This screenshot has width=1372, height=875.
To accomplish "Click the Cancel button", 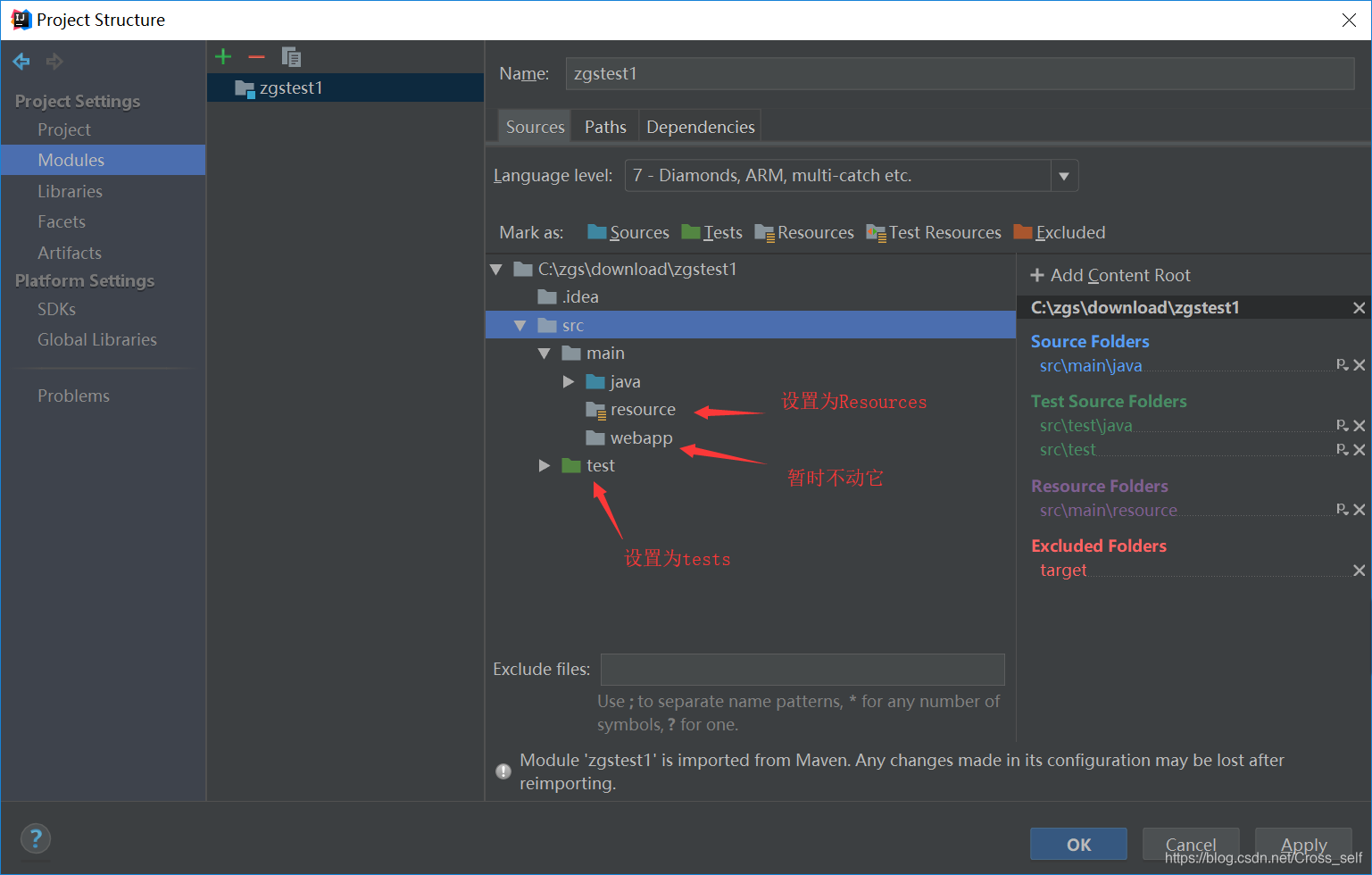I will tap(1191, 844).
